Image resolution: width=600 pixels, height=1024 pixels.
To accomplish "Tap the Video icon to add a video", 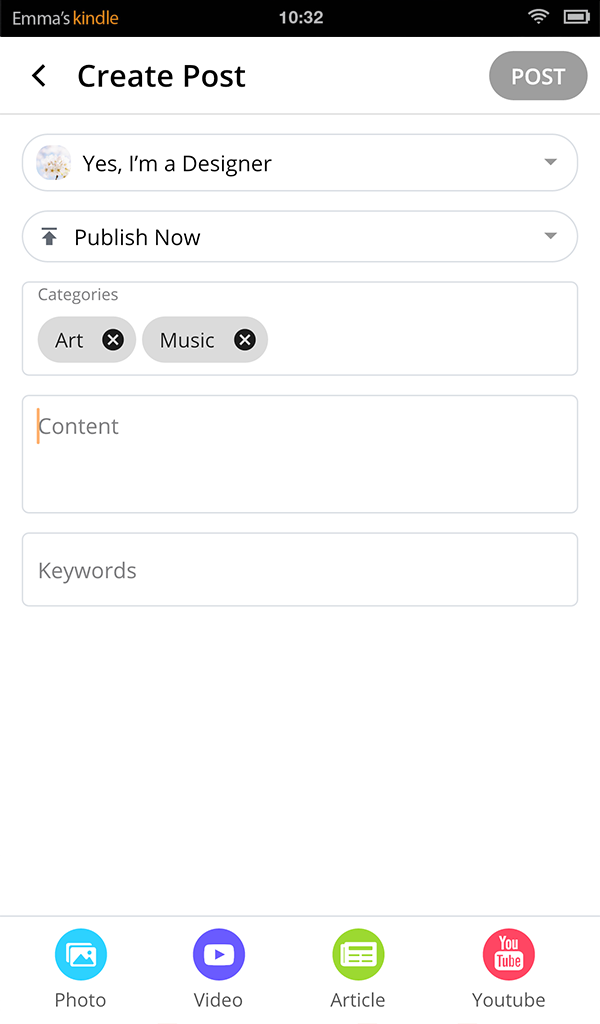I will (218, 954).
